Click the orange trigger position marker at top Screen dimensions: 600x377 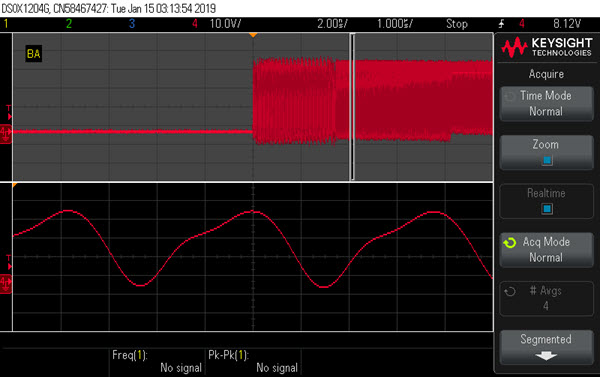[253, 35]
